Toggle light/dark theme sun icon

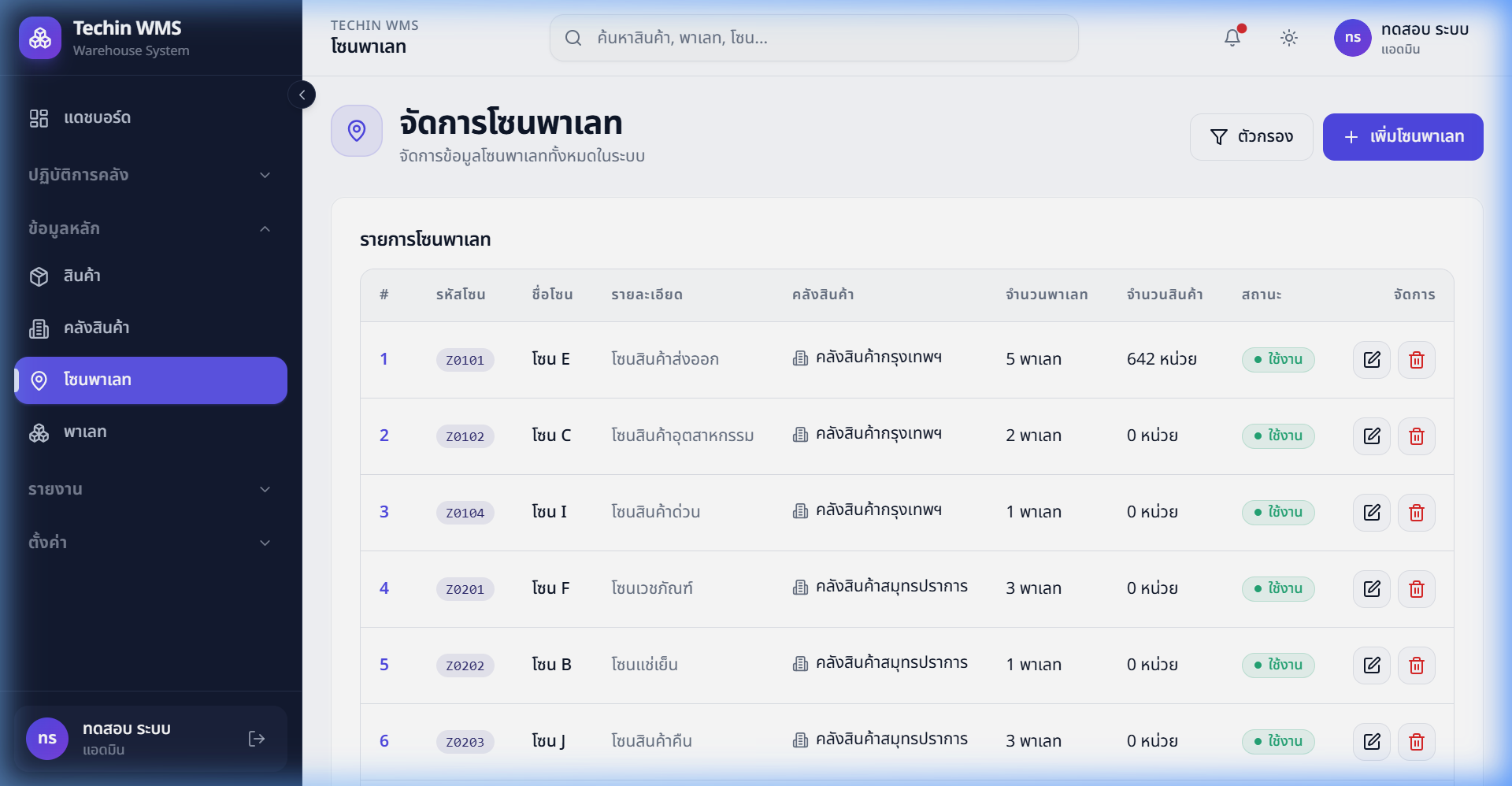tap(1289, 38)
